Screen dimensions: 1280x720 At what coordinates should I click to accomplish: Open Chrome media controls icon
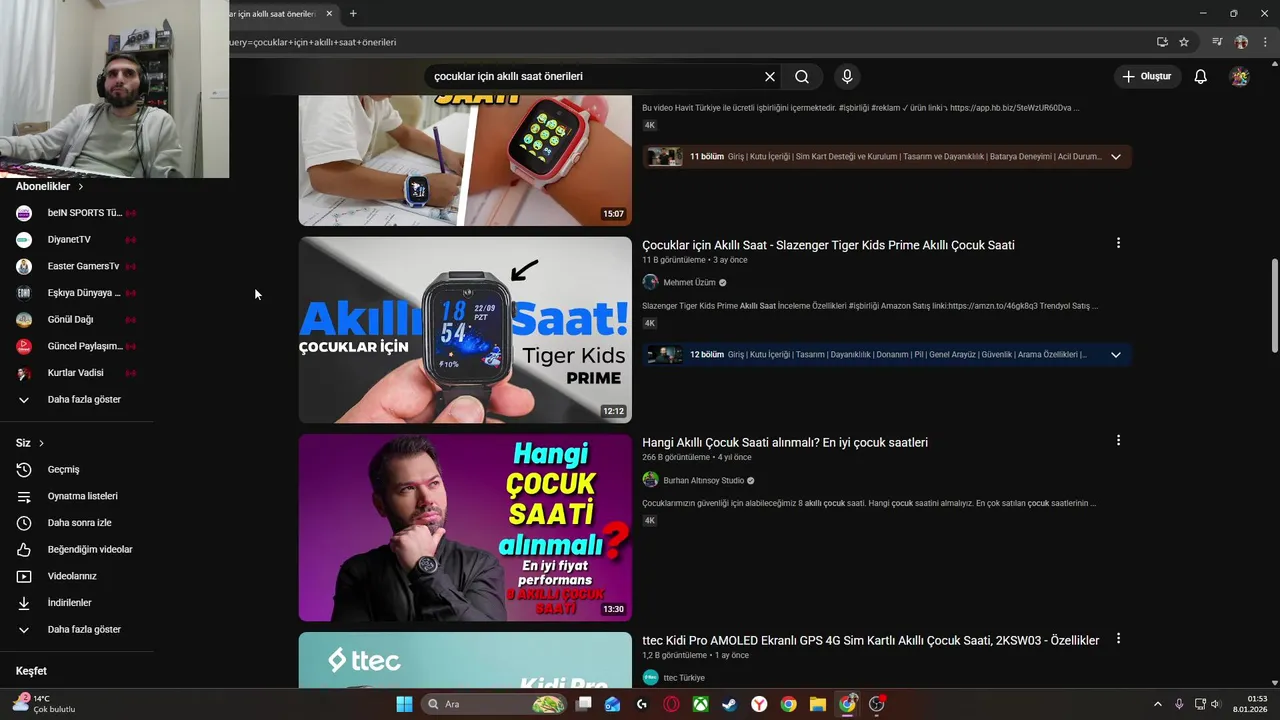coord(1217,42)
